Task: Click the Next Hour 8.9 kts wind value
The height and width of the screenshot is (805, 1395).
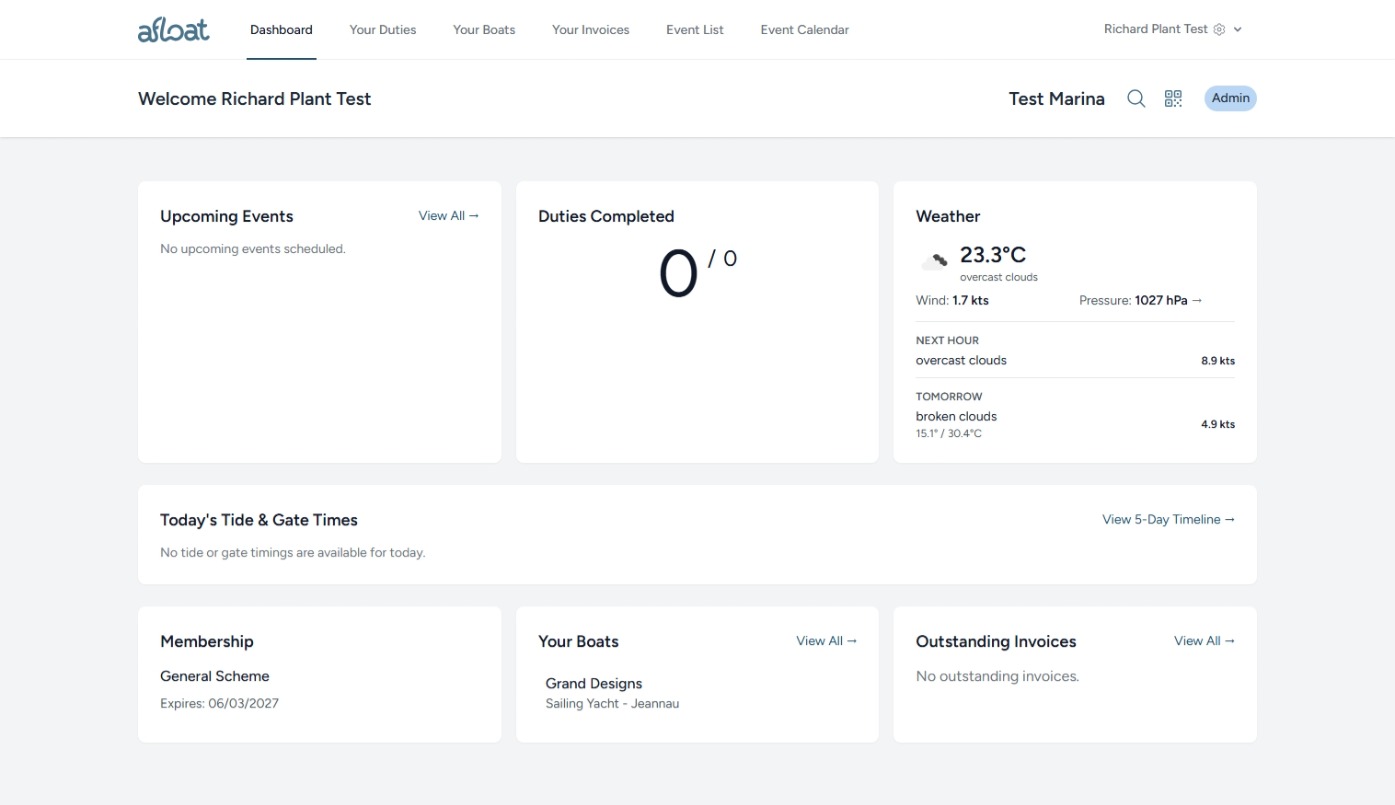Action: click(x=1218, y=361)
